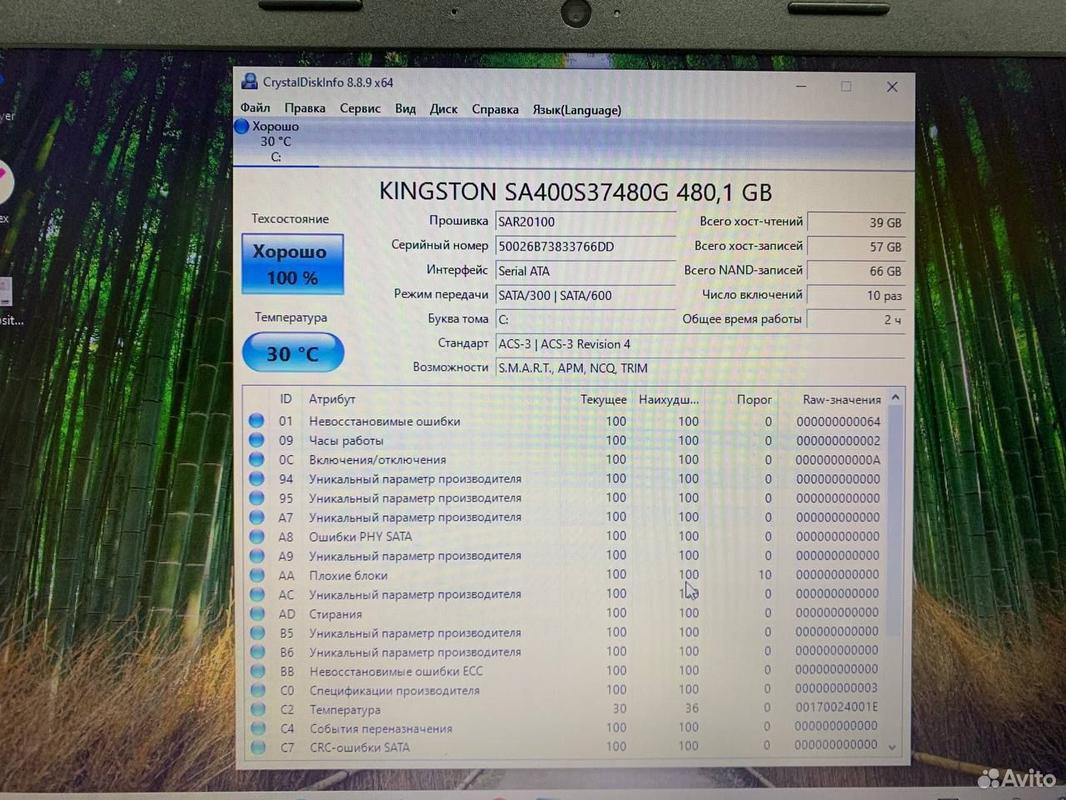Screen dimensions: 1066x800
Task: Click the status icon for Стирания row
Action: click(257, 614)
